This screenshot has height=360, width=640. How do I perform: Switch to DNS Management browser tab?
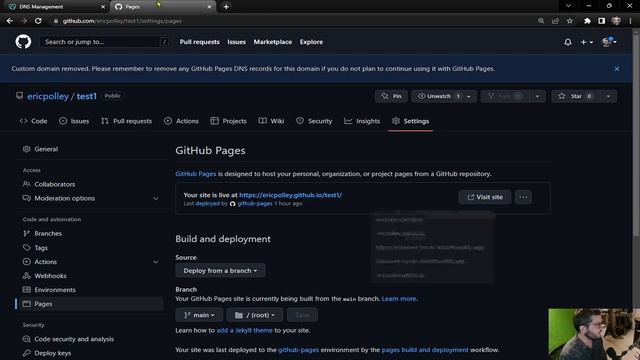point(56,7)
